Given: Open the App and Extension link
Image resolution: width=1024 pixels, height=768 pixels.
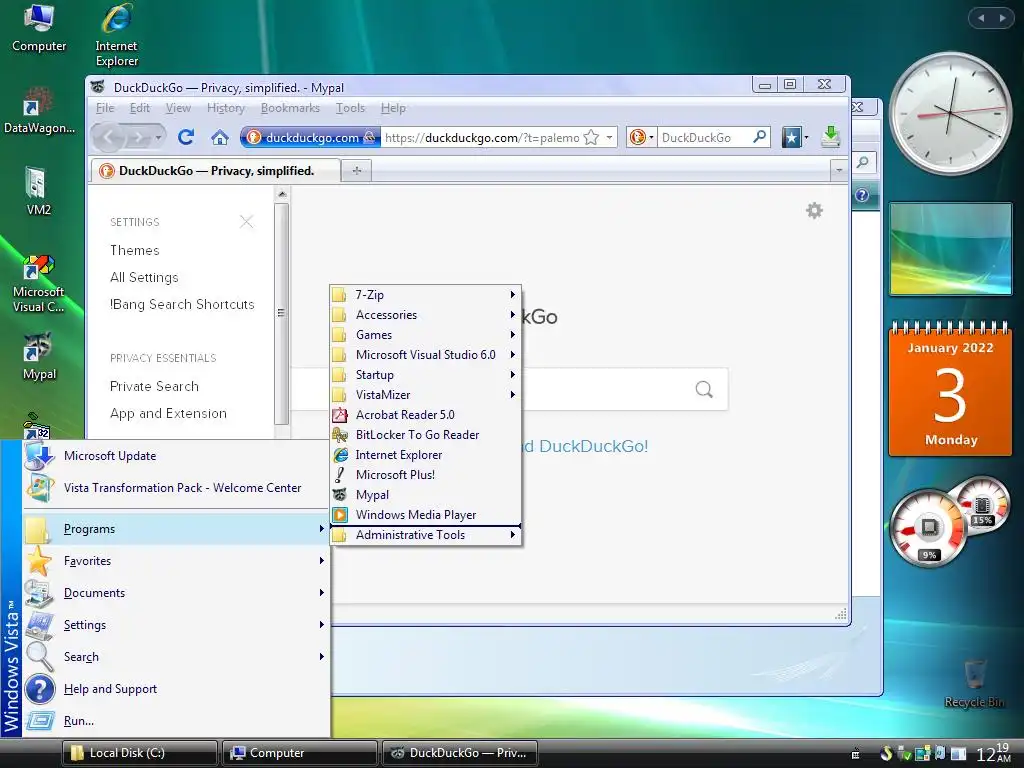Looking at the screenshot, I should [x=168, y=413].
